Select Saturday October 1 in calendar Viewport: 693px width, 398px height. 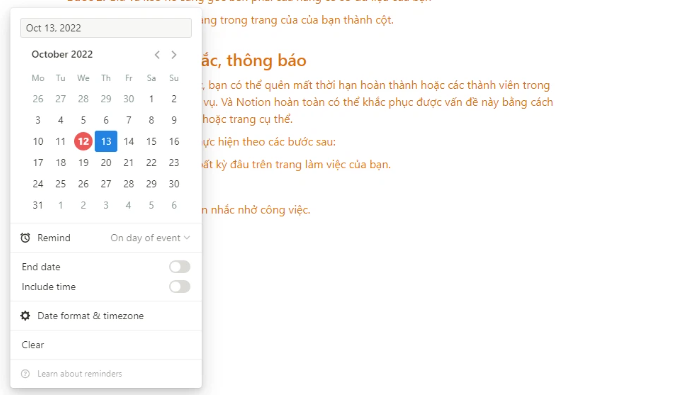(x=151, y=99)
